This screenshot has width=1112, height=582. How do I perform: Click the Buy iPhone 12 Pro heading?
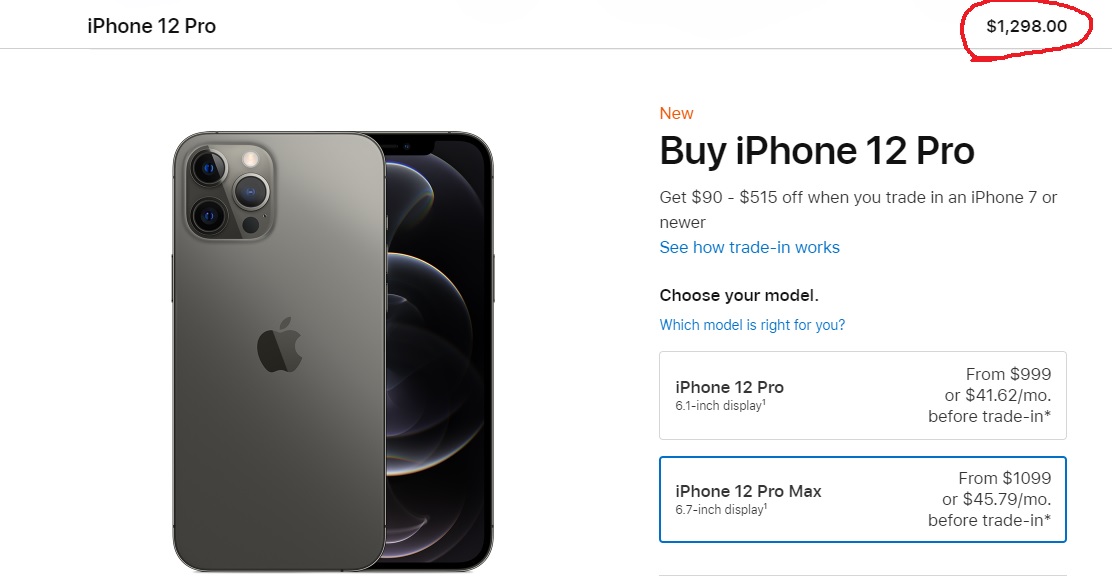[x=817, y=151]
